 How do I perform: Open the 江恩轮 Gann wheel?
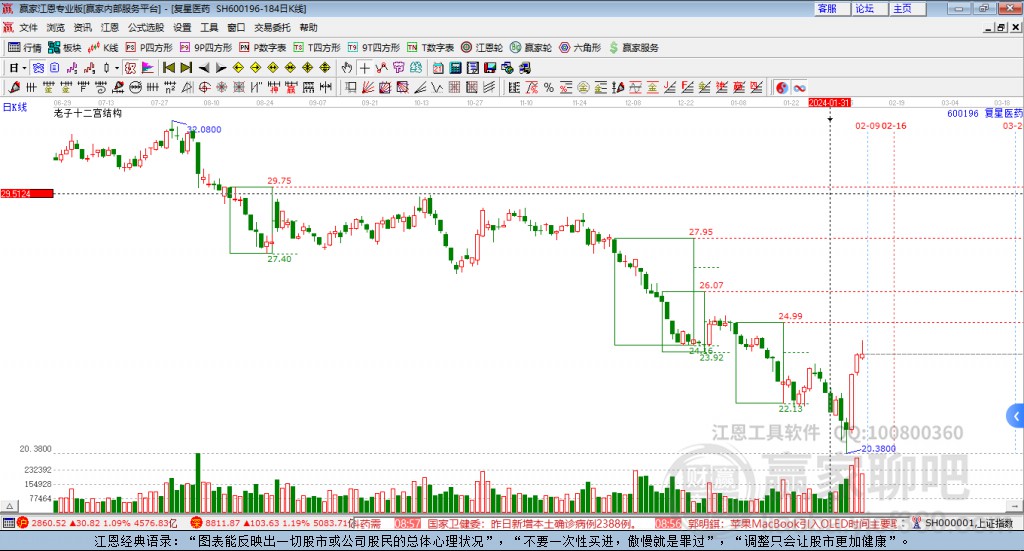coord(482,48)
